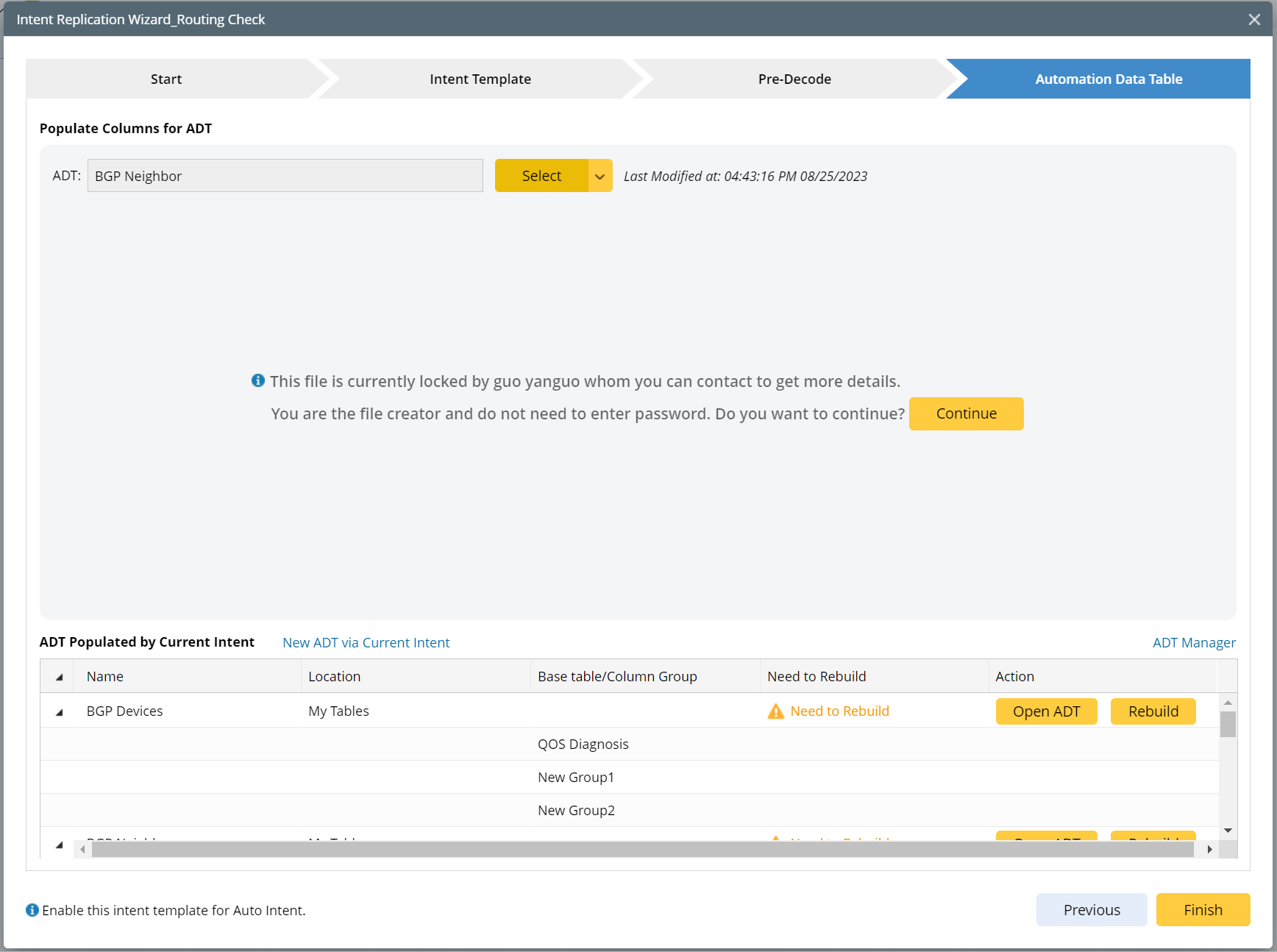Click the info icon beside Enable Auto Intent text
Viewport: 1277px width, 952px height.
click(x=32, y=910)
